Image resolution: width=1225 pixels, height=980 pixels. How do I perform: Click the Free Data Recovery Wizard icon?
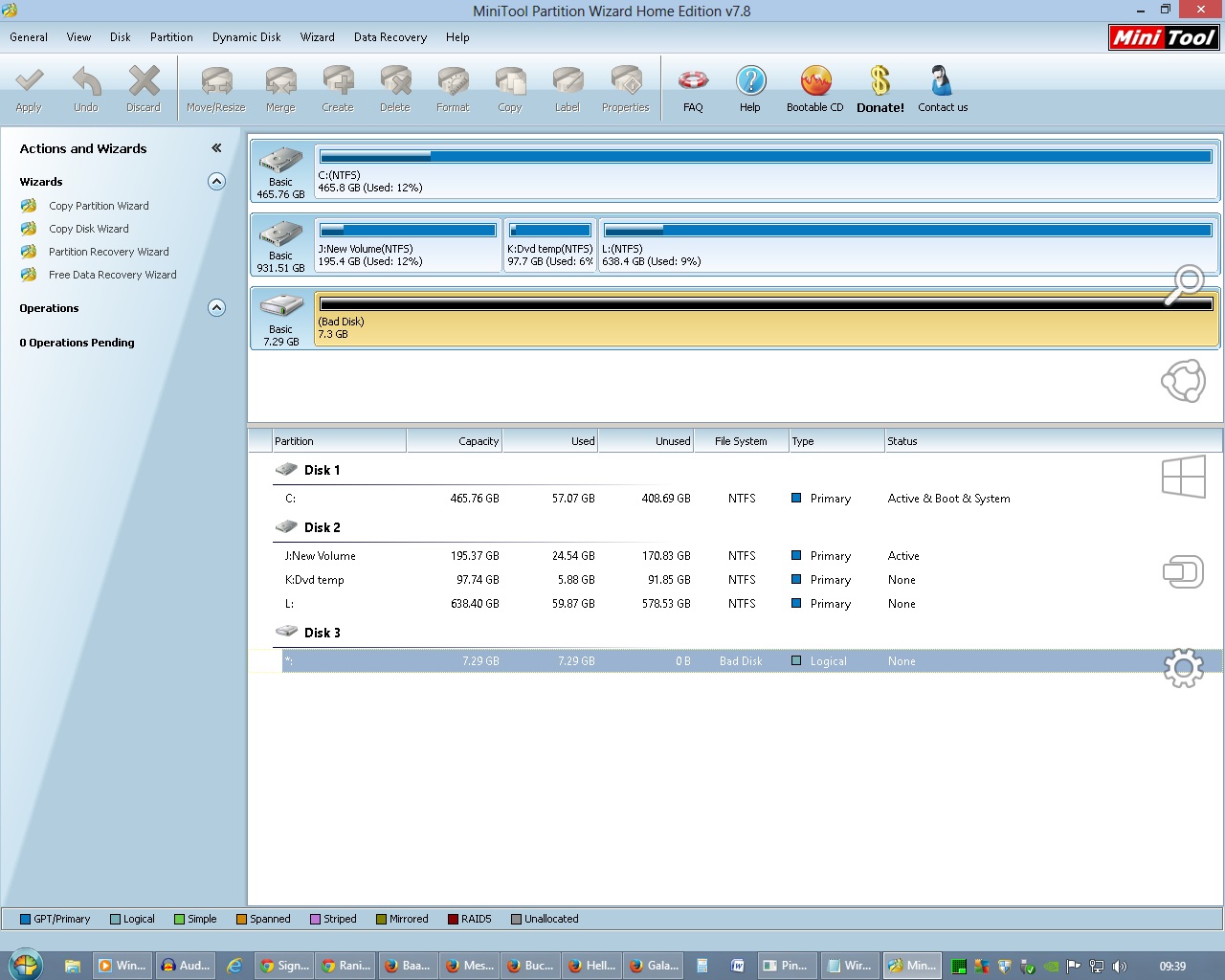(29, 275)
